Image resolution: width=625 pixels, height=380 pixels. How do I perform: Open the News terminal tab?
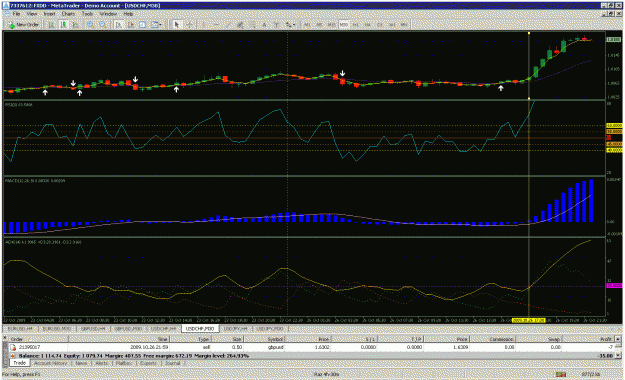pyautogui.click(x=81, y=364)
